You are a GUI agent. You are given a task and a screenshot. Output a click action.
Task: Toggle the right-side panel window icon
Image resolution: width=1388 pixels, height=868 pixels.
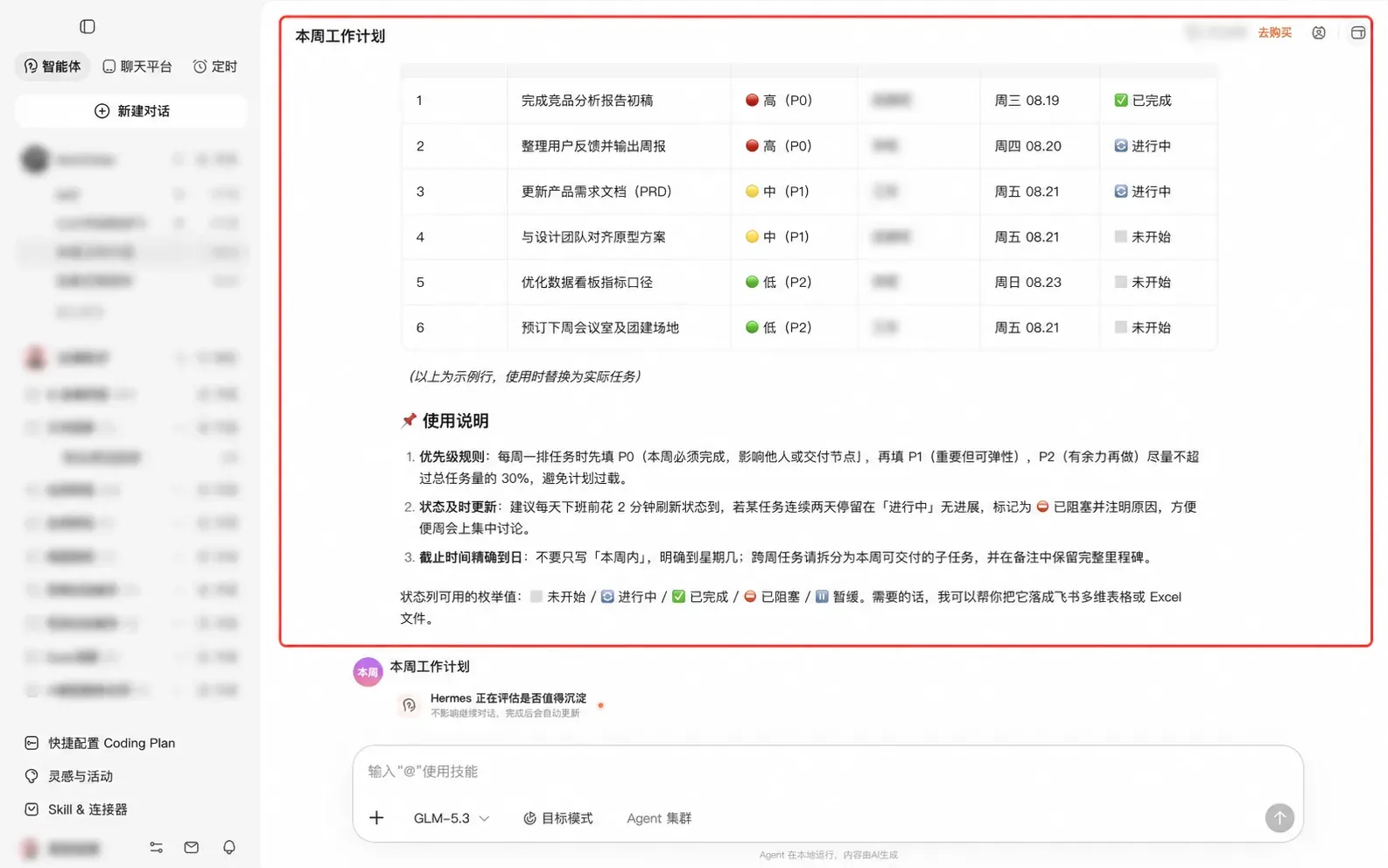click(x=1357, y=32)
